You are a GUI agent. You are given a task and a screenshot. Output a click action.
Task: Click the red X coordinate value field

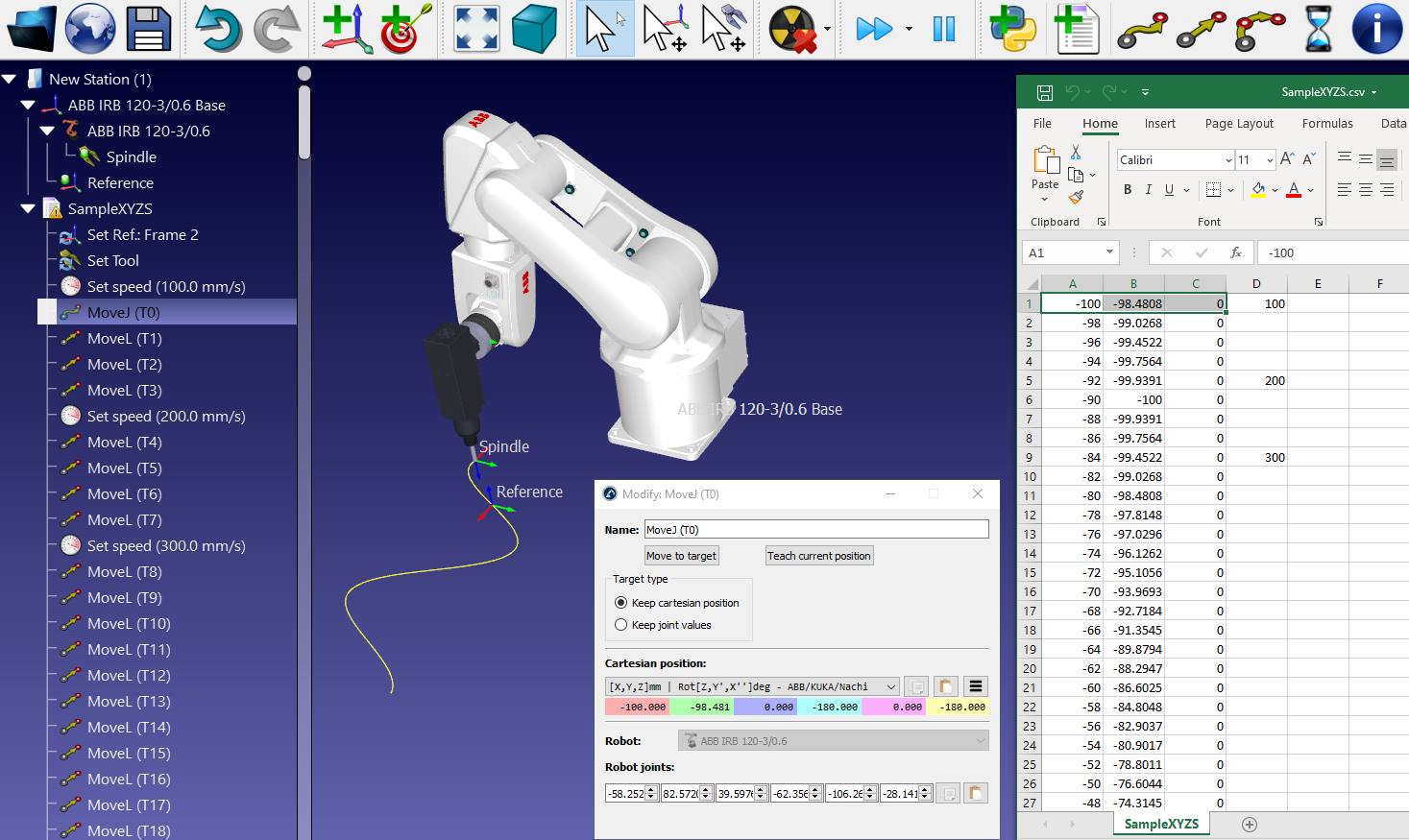click(637, 708)
